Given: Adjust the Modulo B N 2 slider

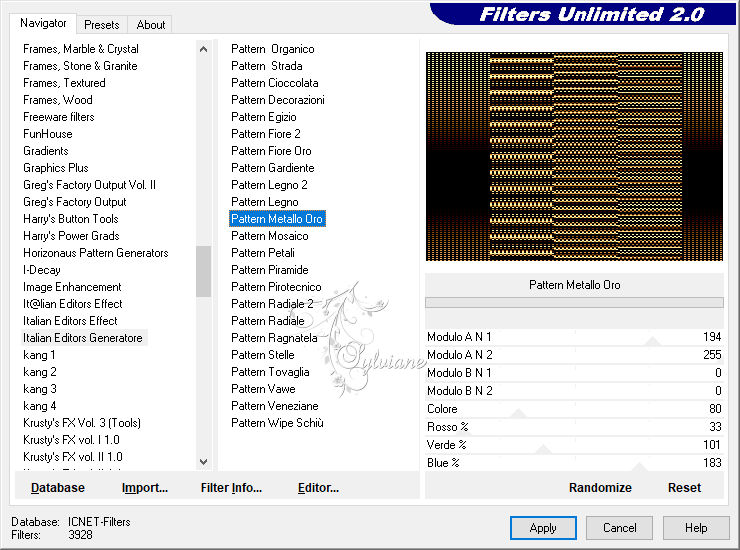Looking at the screenshot, I should pos(574,391).
